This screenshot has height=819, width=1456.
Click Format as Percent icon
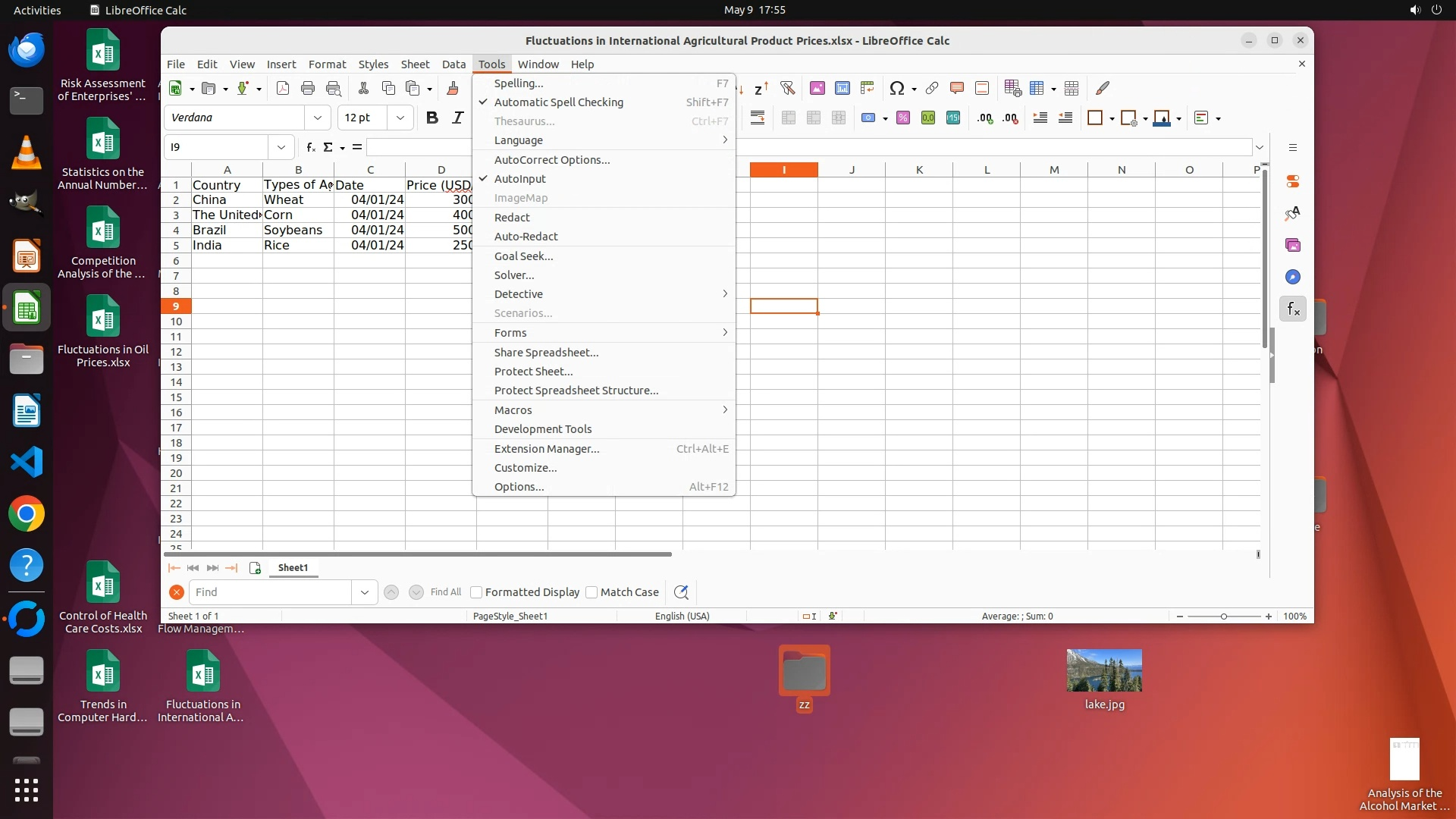(902, 118)
